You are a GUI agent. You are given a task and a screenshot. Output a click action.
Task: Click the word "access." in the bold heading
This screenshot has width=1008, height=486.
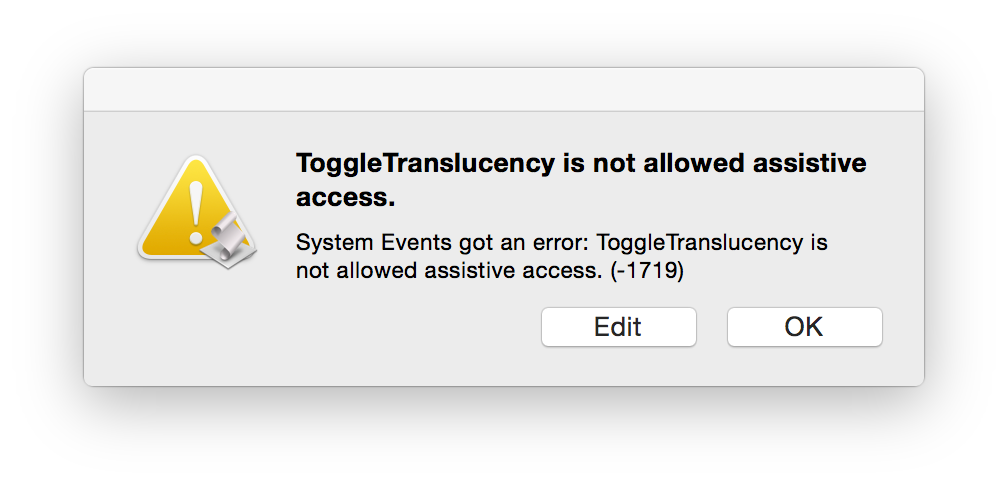coord(345,199)
